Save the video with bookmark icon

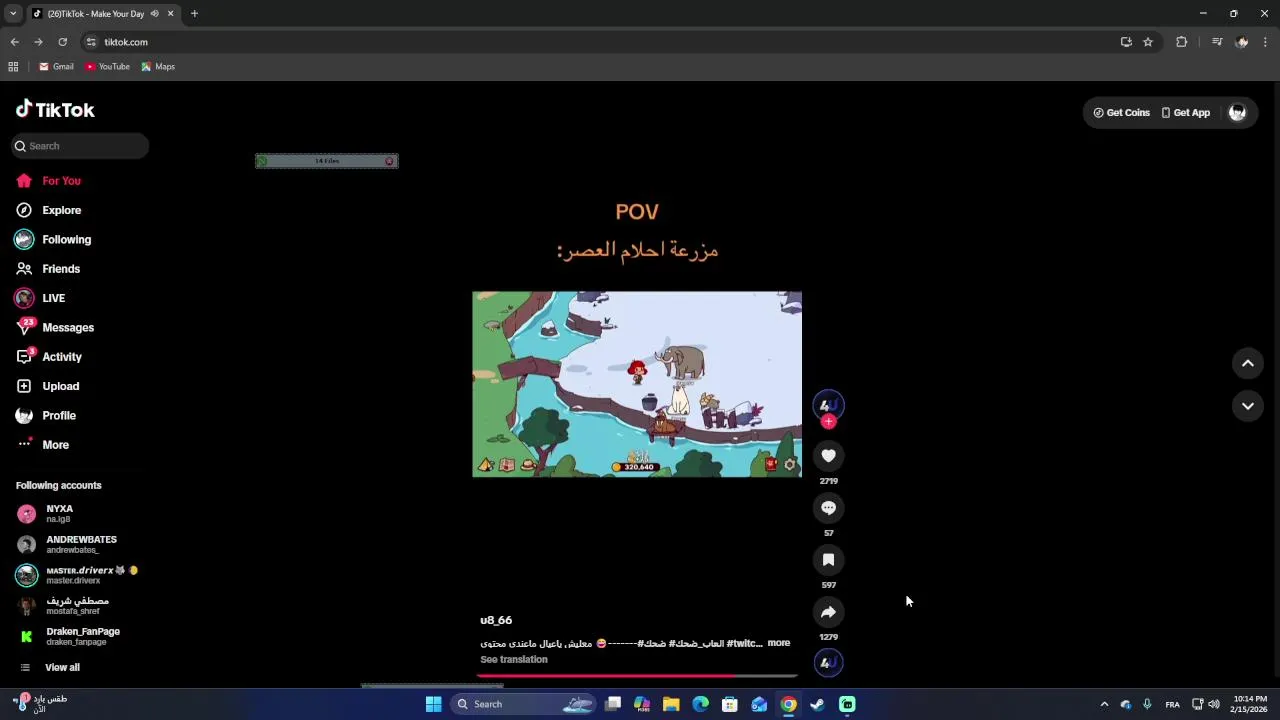(x=828, y=560)
